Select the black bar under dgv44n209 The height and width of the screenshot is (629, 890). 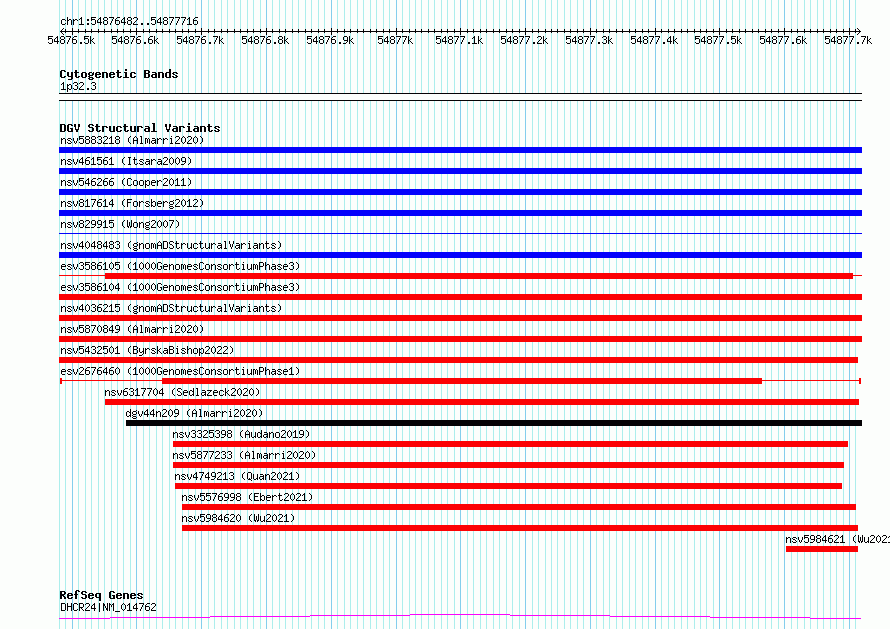pyautogui.click(x=494, y=423)
